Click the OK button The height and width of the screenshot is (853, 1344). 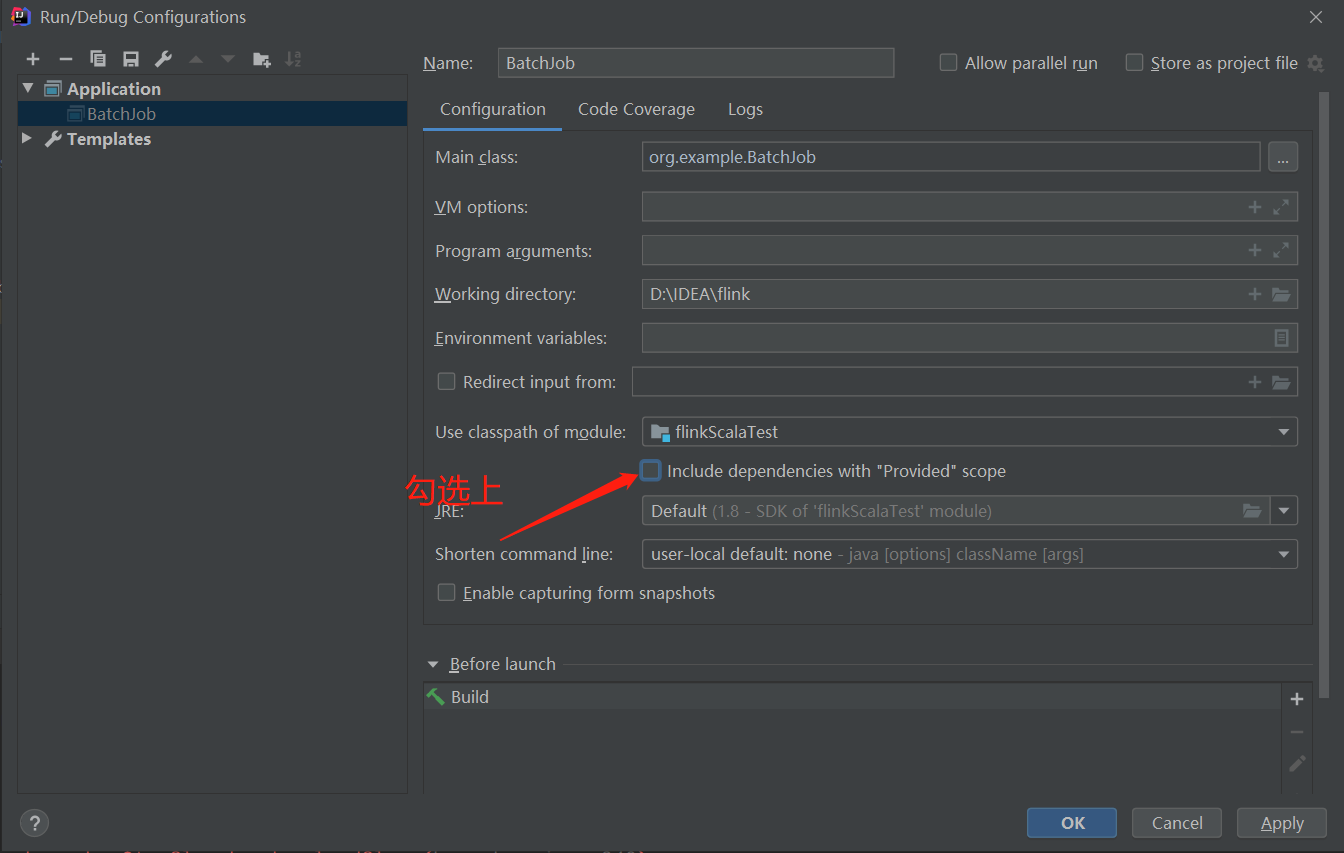pyautogui.click(x=1072, y=823)
